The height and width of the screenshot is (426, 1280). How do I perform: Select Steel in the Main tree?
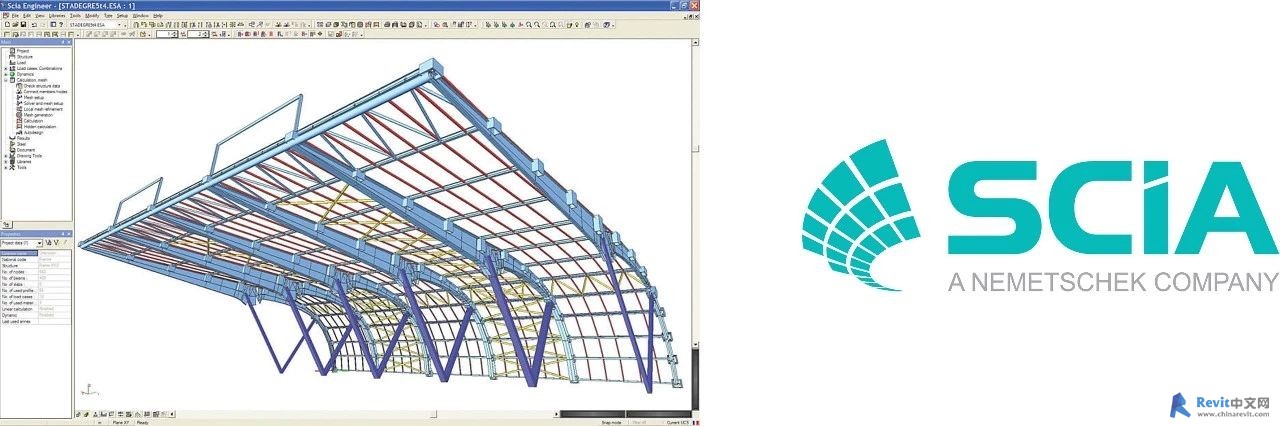23,144
